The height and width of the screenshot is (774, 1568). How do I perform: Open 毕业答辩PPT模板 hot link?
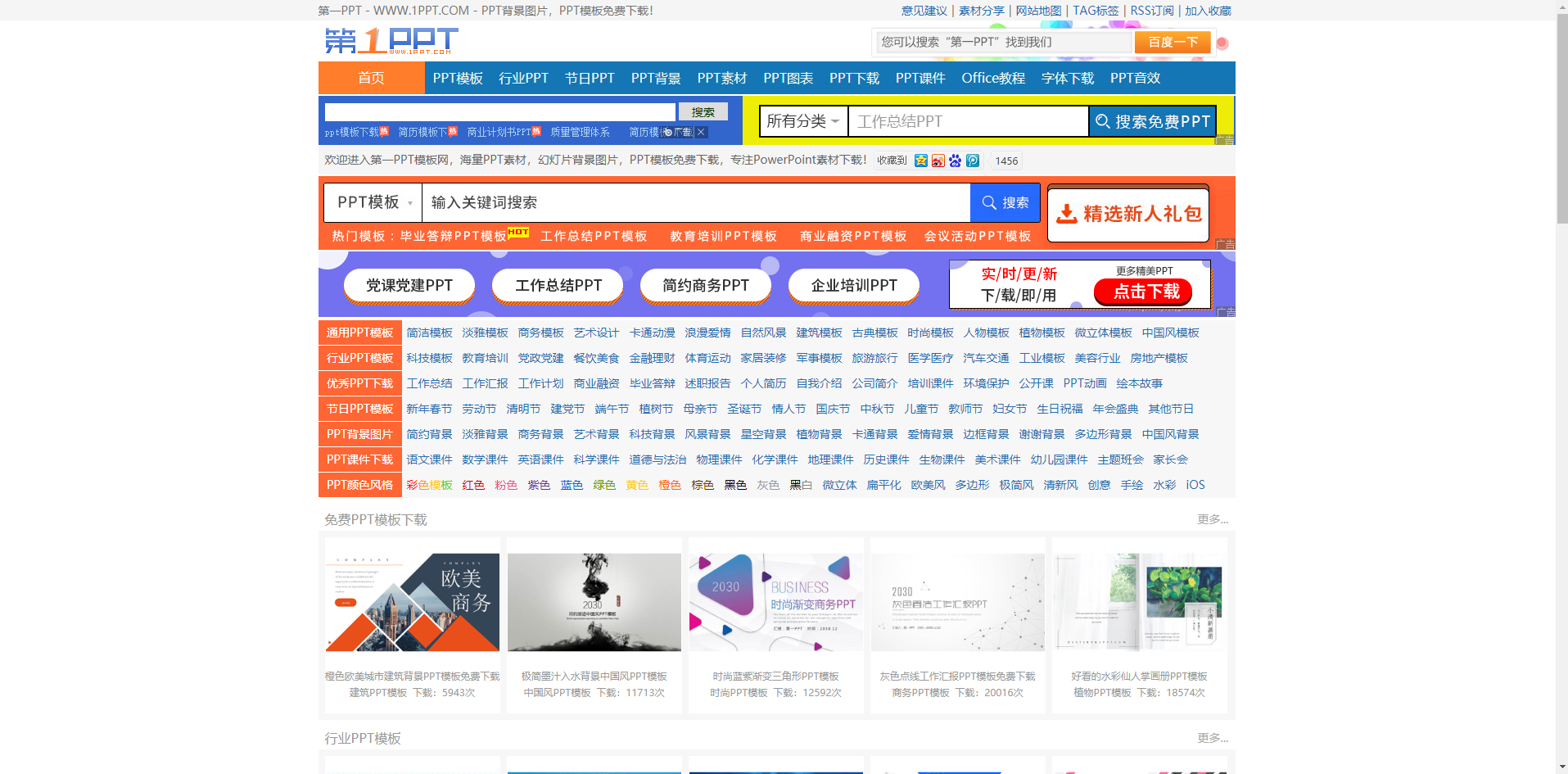pos(454,236)
